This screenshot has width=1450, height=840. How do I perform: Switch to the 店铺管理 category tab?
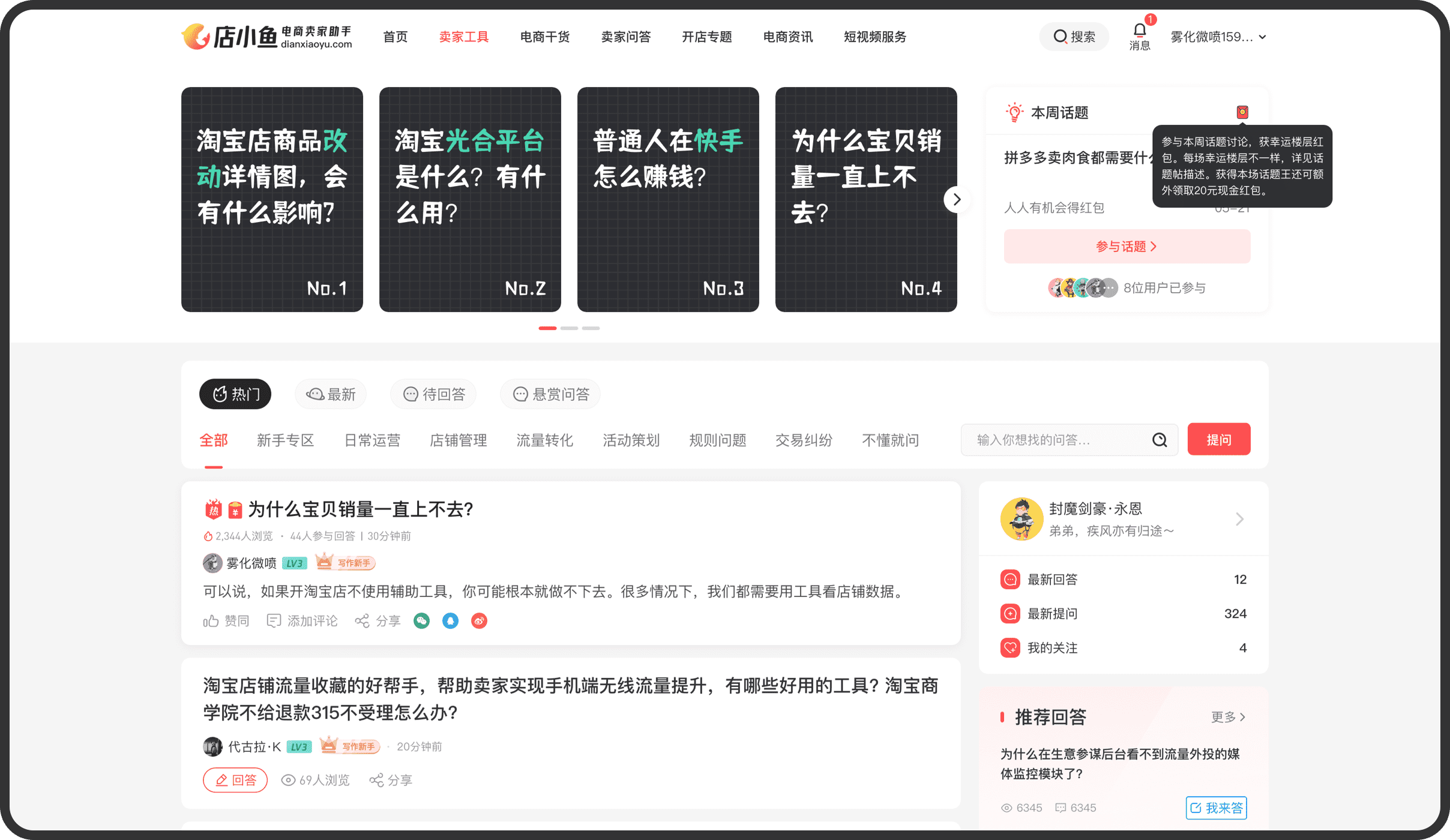(459, 440)
